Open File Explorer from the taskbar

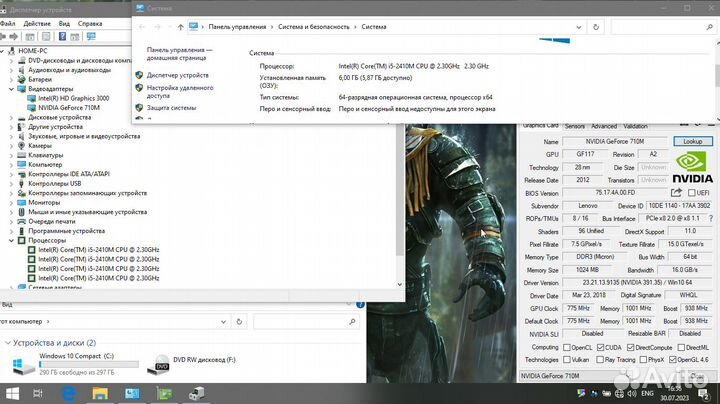(x=100, y=393)
